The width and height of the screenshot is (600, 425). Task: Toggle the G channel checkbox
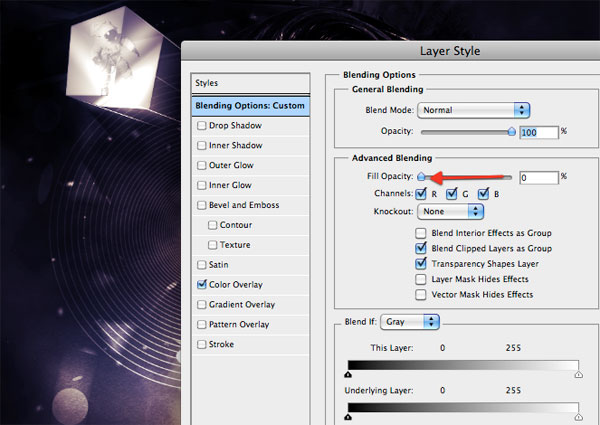coord(452,194)
